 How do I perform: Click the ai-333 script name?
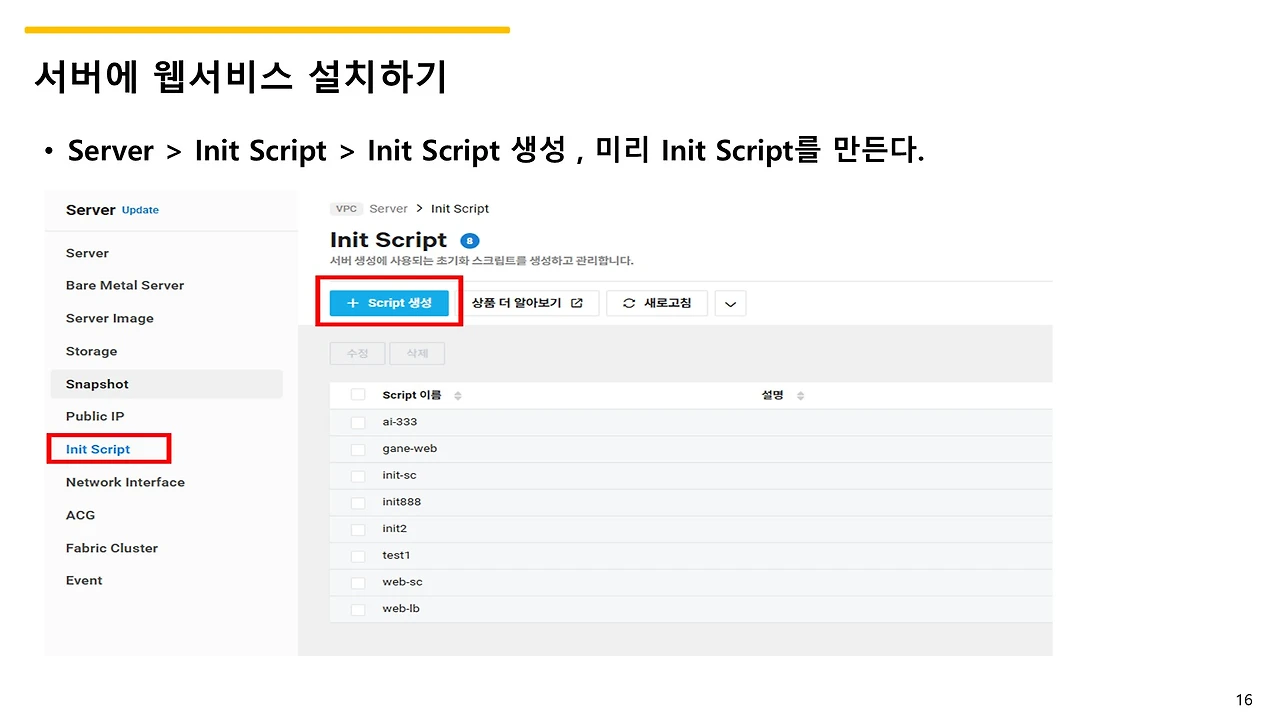click(x=400, y=422)
